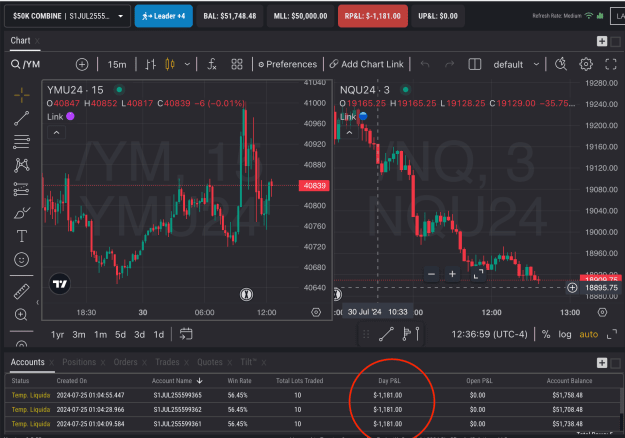Switch to the Positions tab

(x=79, y=362)
